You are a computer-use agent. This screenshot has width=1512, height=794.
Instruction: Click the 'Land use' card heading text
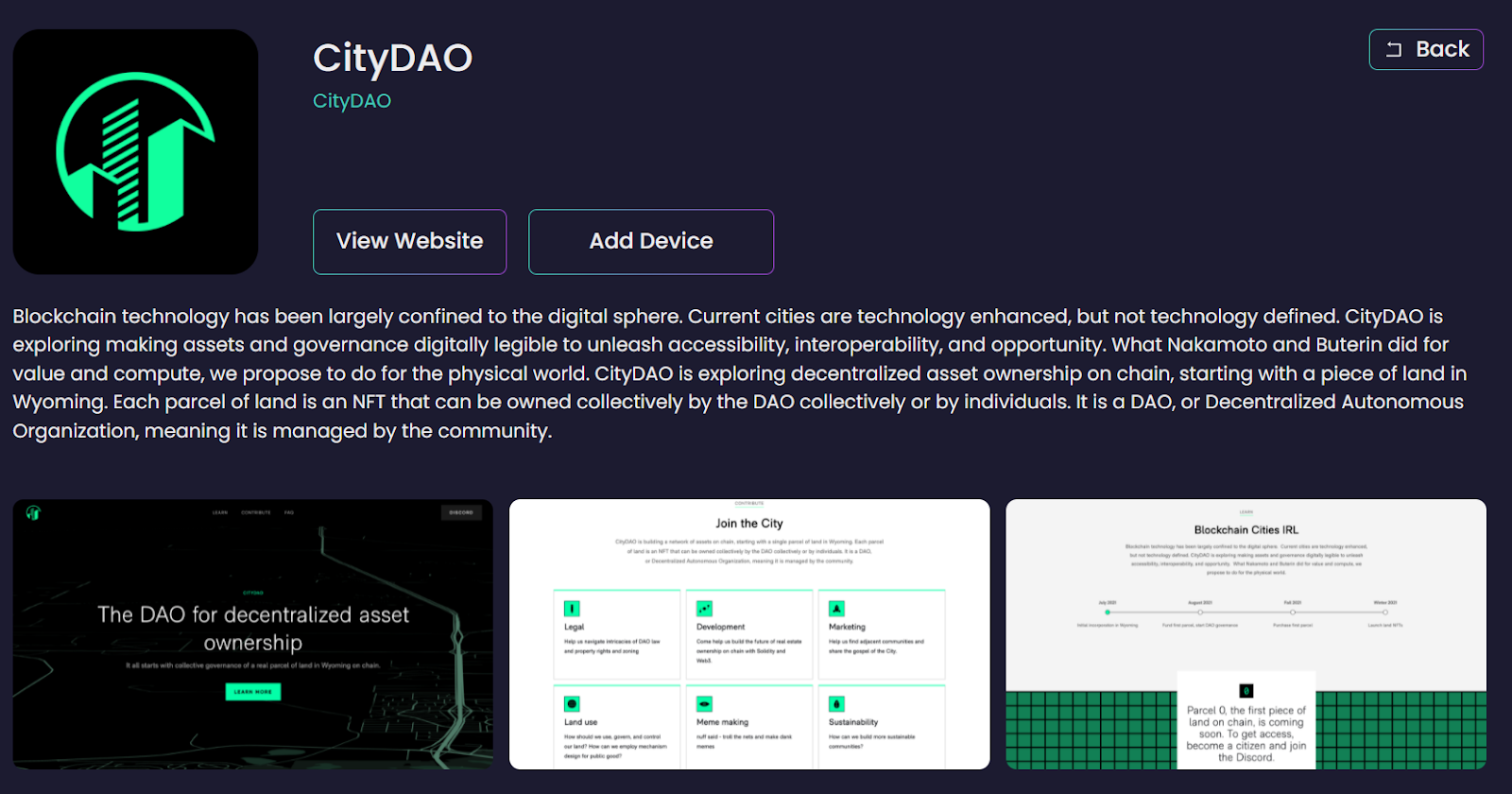(x=580, y=722)
